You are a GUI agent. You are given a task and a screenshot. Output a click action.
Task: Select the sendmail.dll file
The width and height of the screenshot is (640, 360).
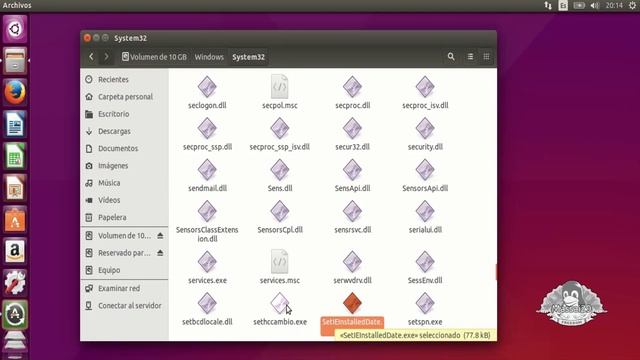207,175
